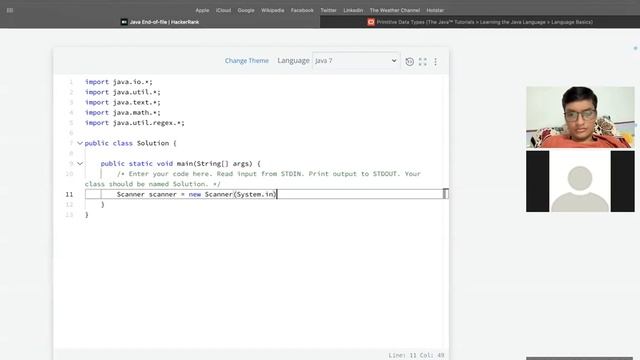Open the Wikipedia bookmark
This screenshot has width=640, height=360.
(272, 10)
